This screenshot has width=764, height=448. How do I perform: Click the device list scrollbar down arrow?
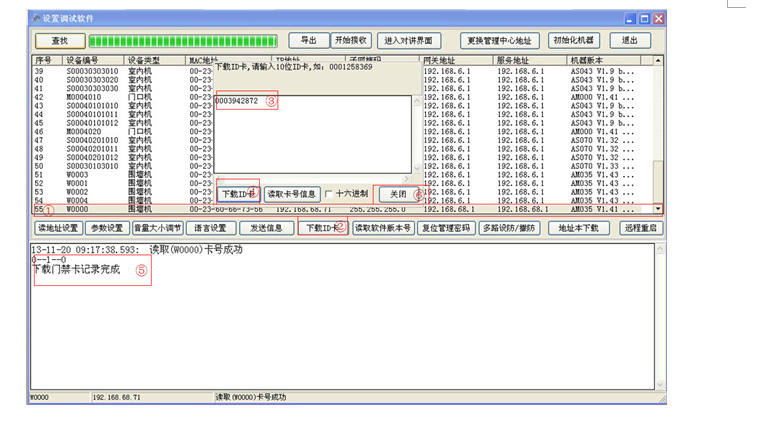657,209
